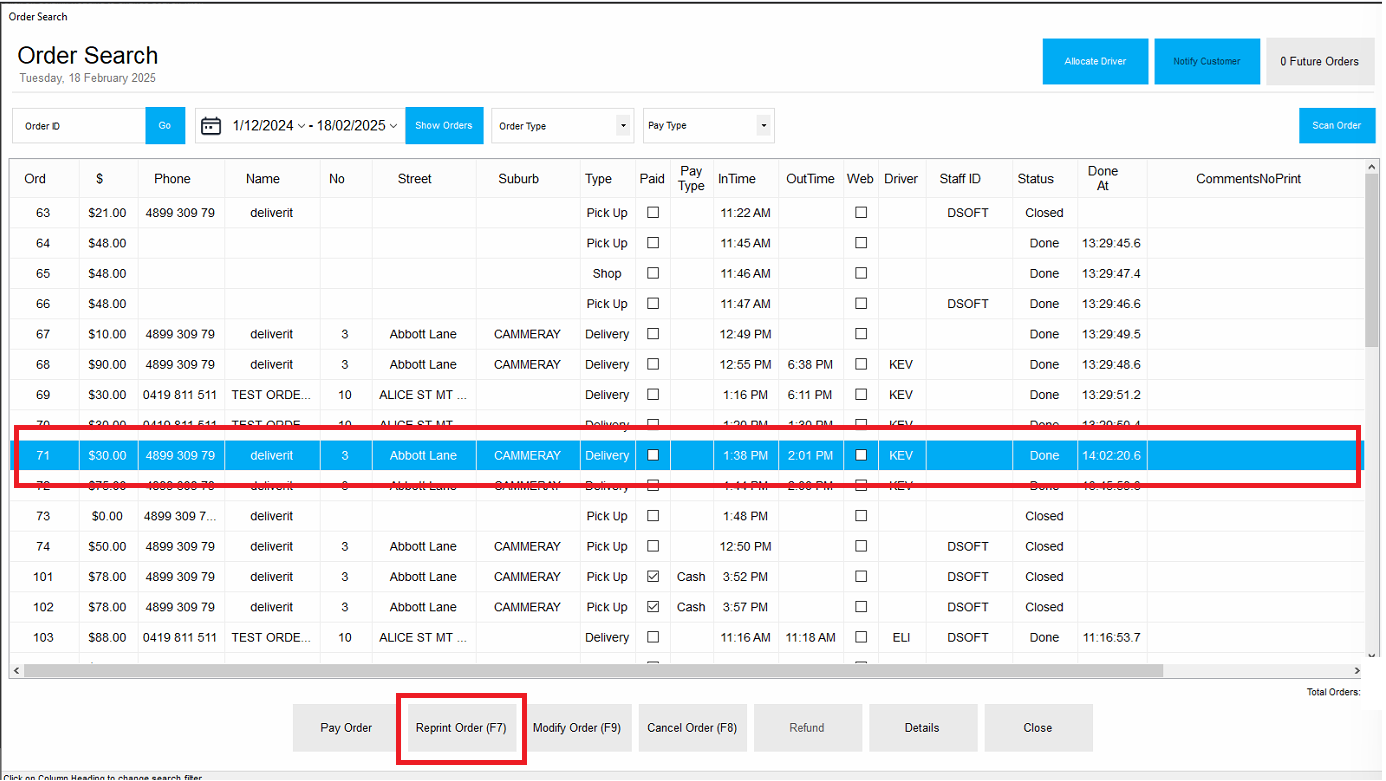Click the Allocate Driver button

pos(1095,61)
